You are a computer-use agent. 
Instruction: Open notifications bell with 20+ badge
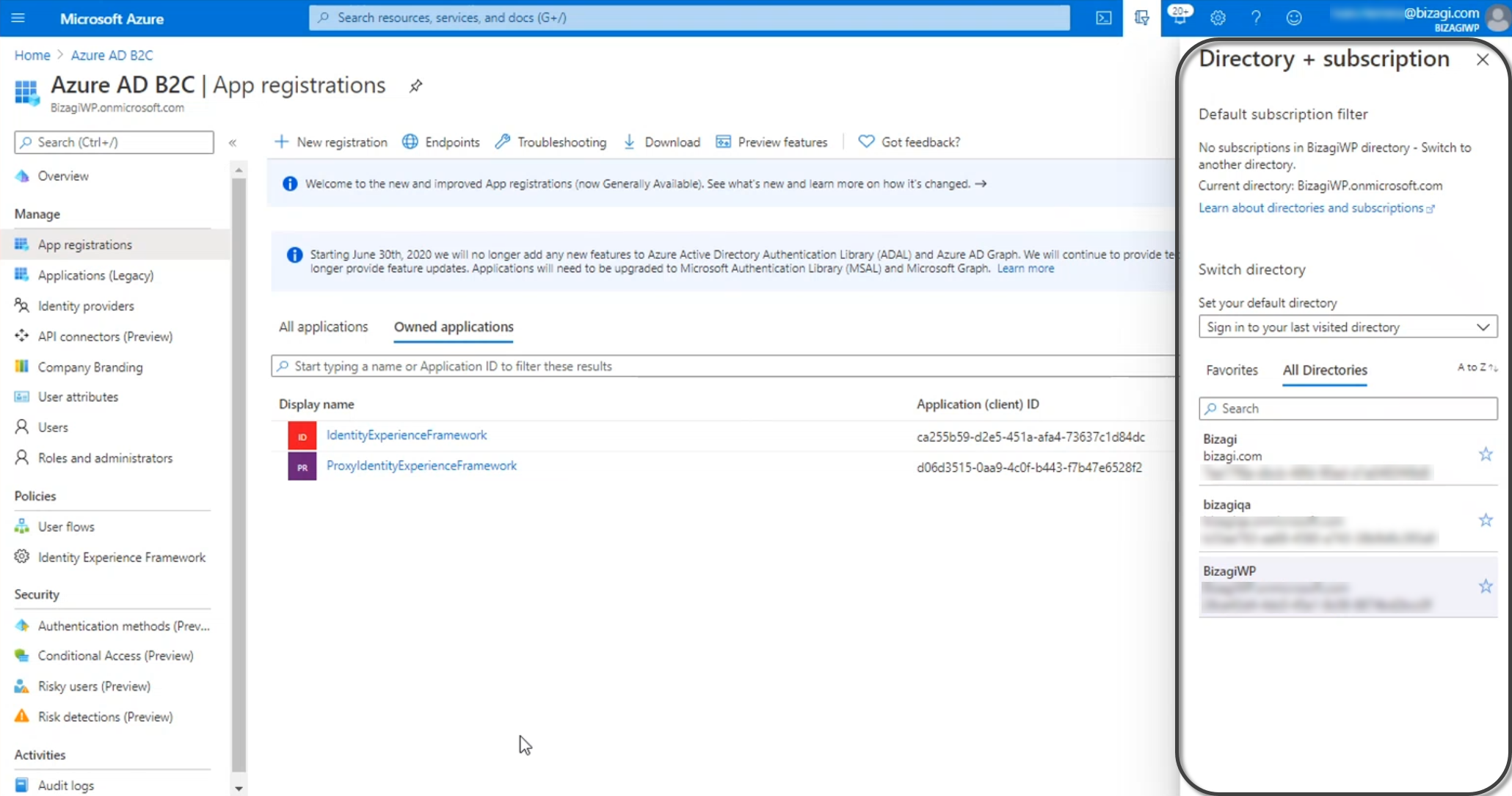pyautogui.click(x=1180, y=16)
